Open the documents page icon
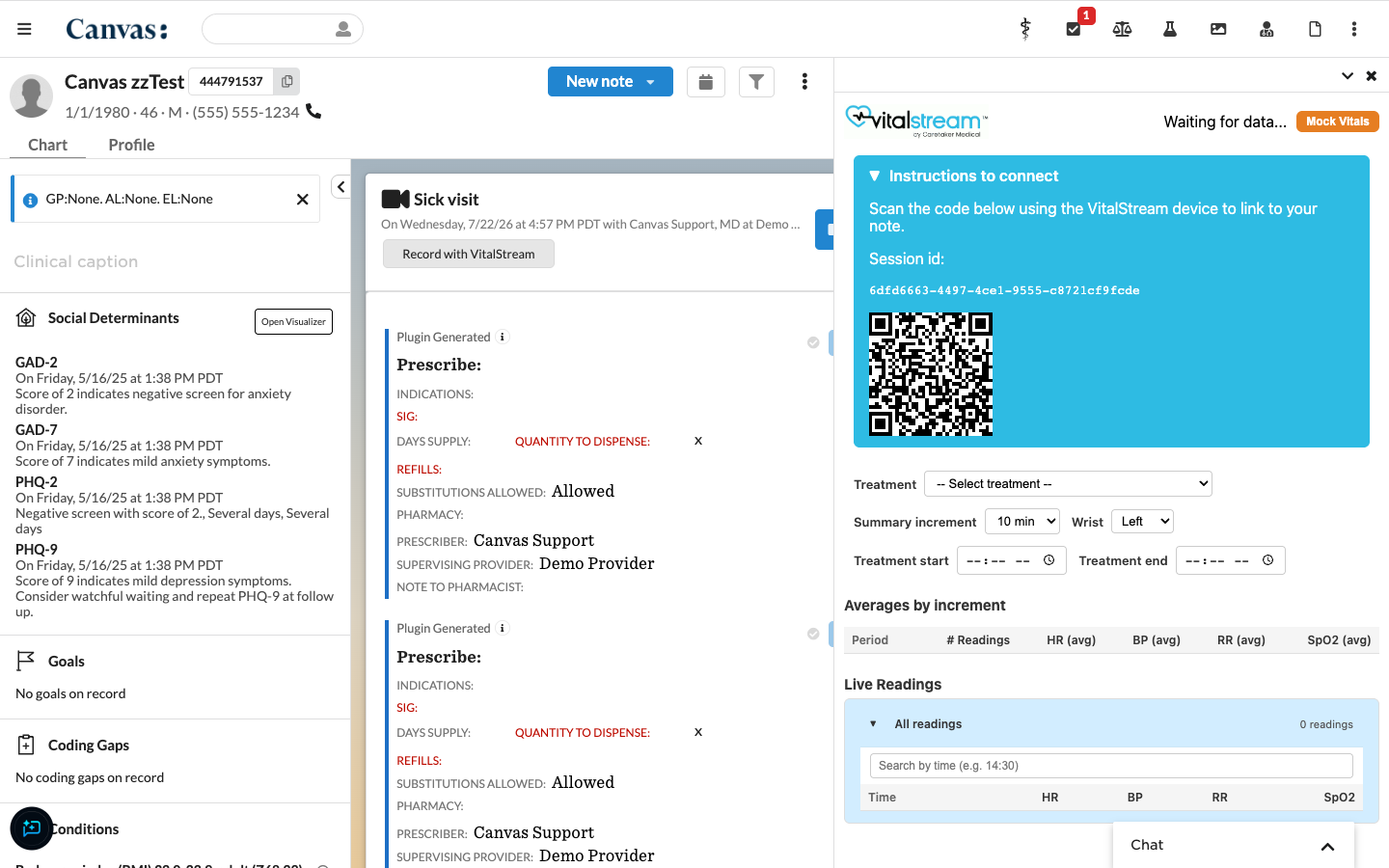1389x868 pixels. pyautogui.click(x=1315, y=29)
